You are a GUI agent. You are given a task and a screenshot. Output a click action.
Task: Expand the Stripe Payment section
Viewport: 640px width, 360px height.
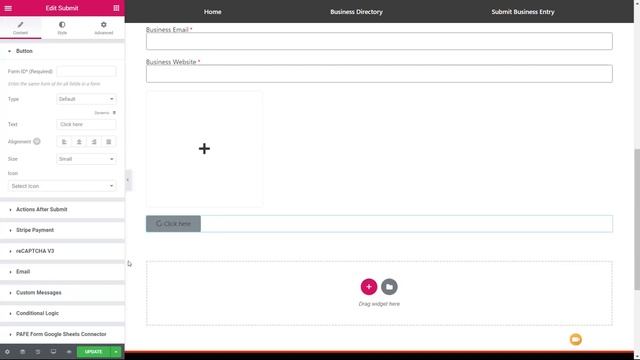[x=62, y=230]
